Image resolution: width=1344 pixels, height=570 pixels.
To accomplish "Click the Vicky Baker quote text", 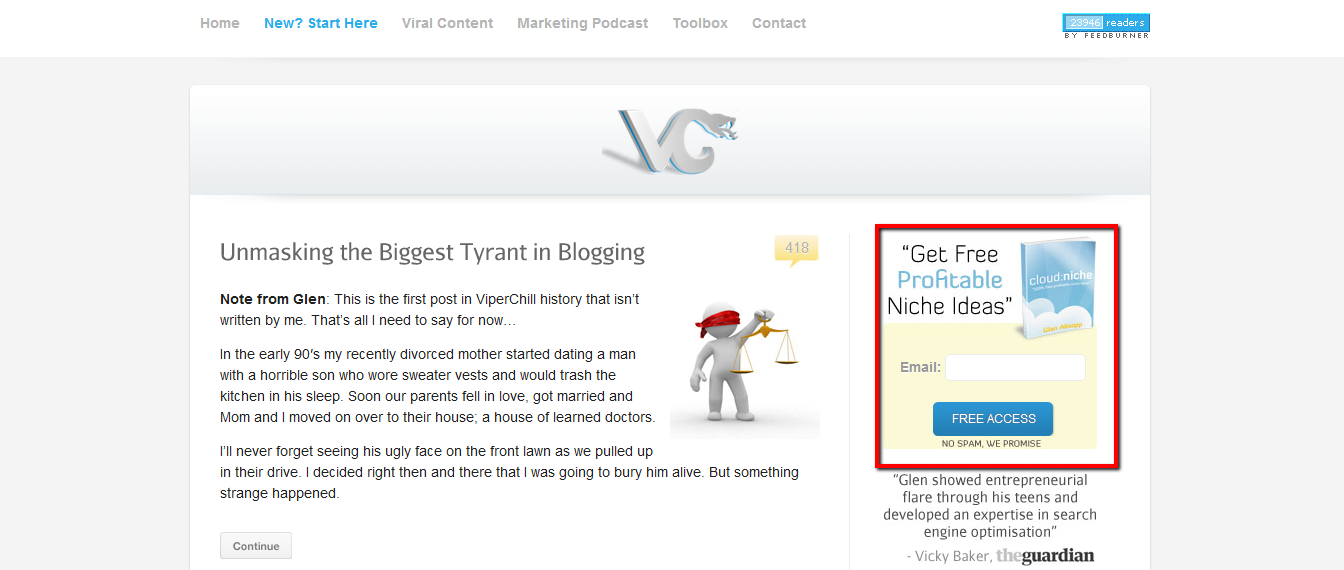I will point(990,506).
